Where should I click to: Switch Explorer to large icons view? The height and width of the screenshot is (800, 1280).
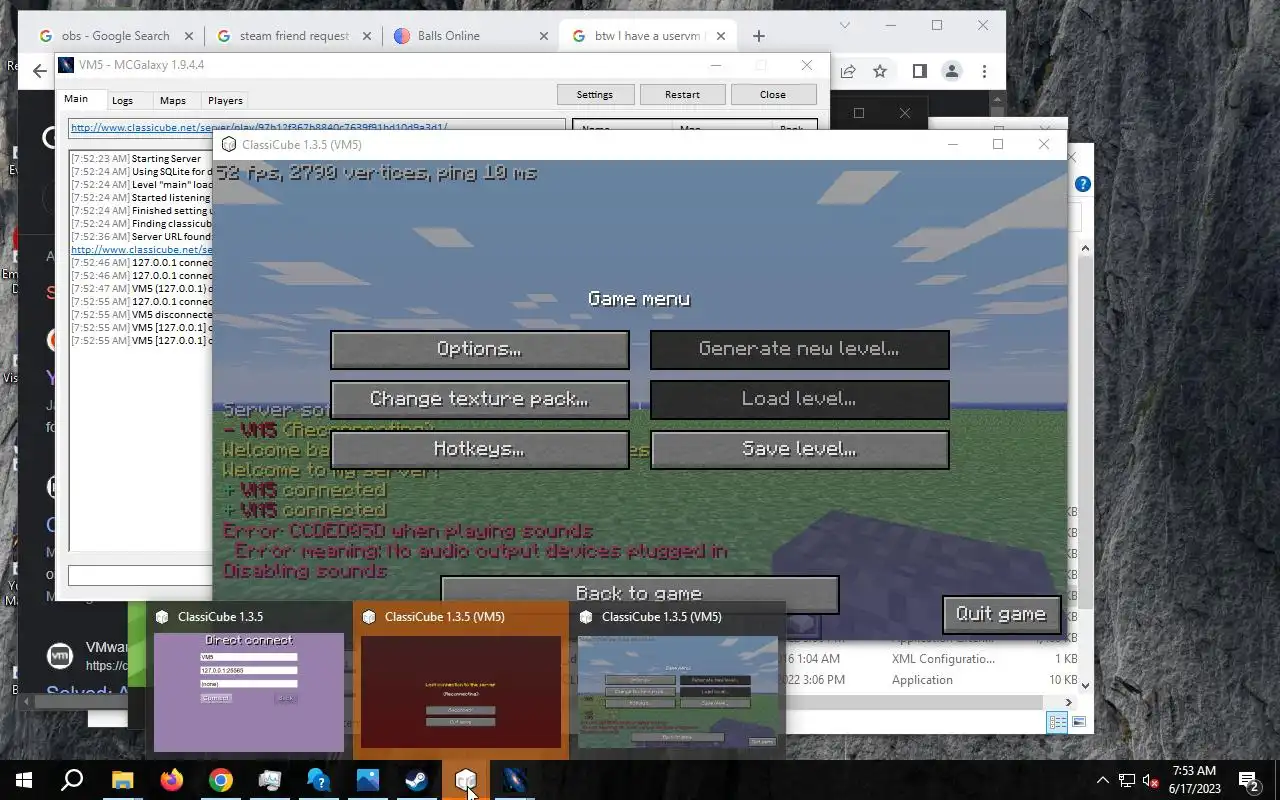coord(1079,722)
